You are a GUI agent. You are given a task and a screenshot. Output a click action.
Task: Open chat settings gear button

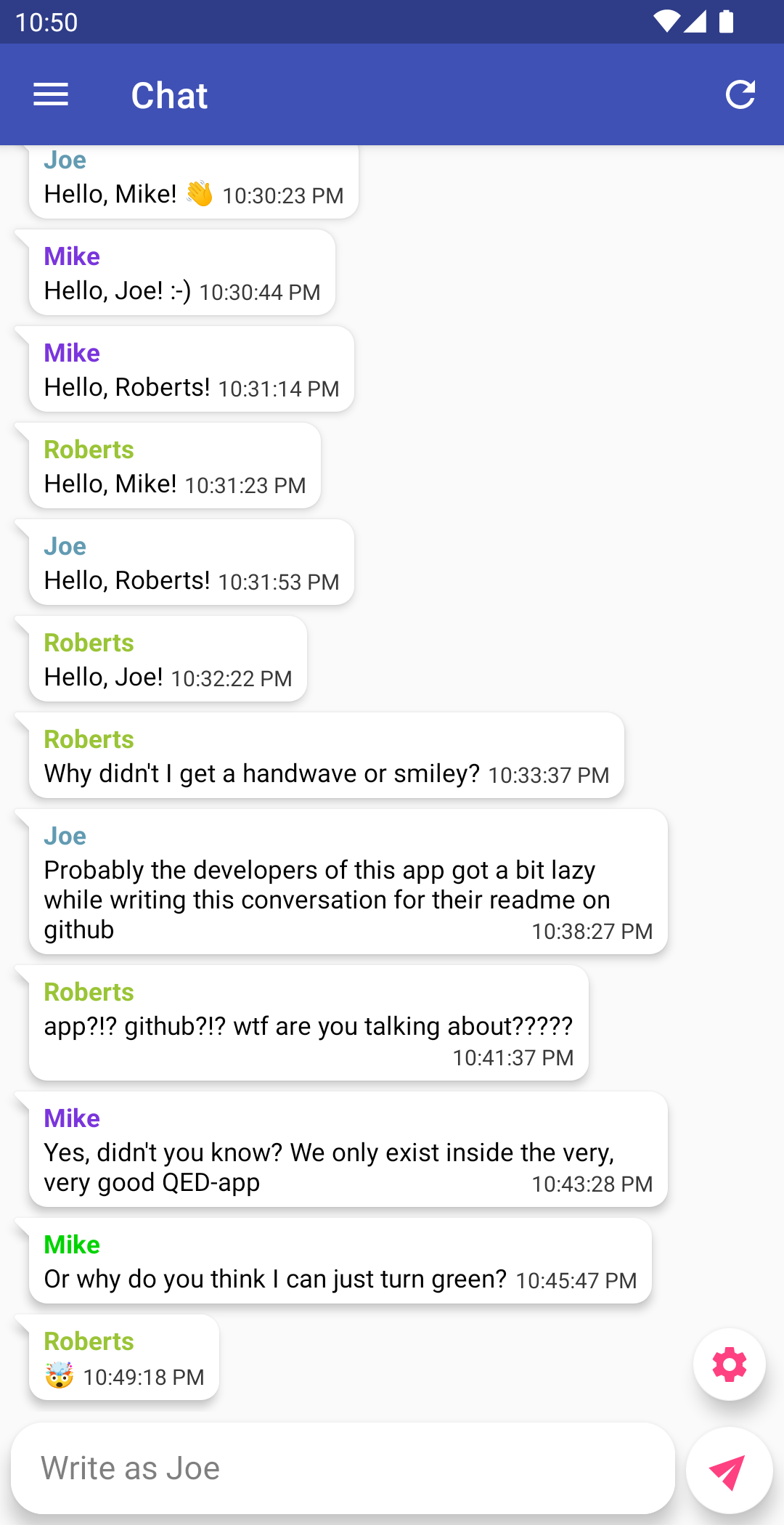click(x=729, y=1365)
